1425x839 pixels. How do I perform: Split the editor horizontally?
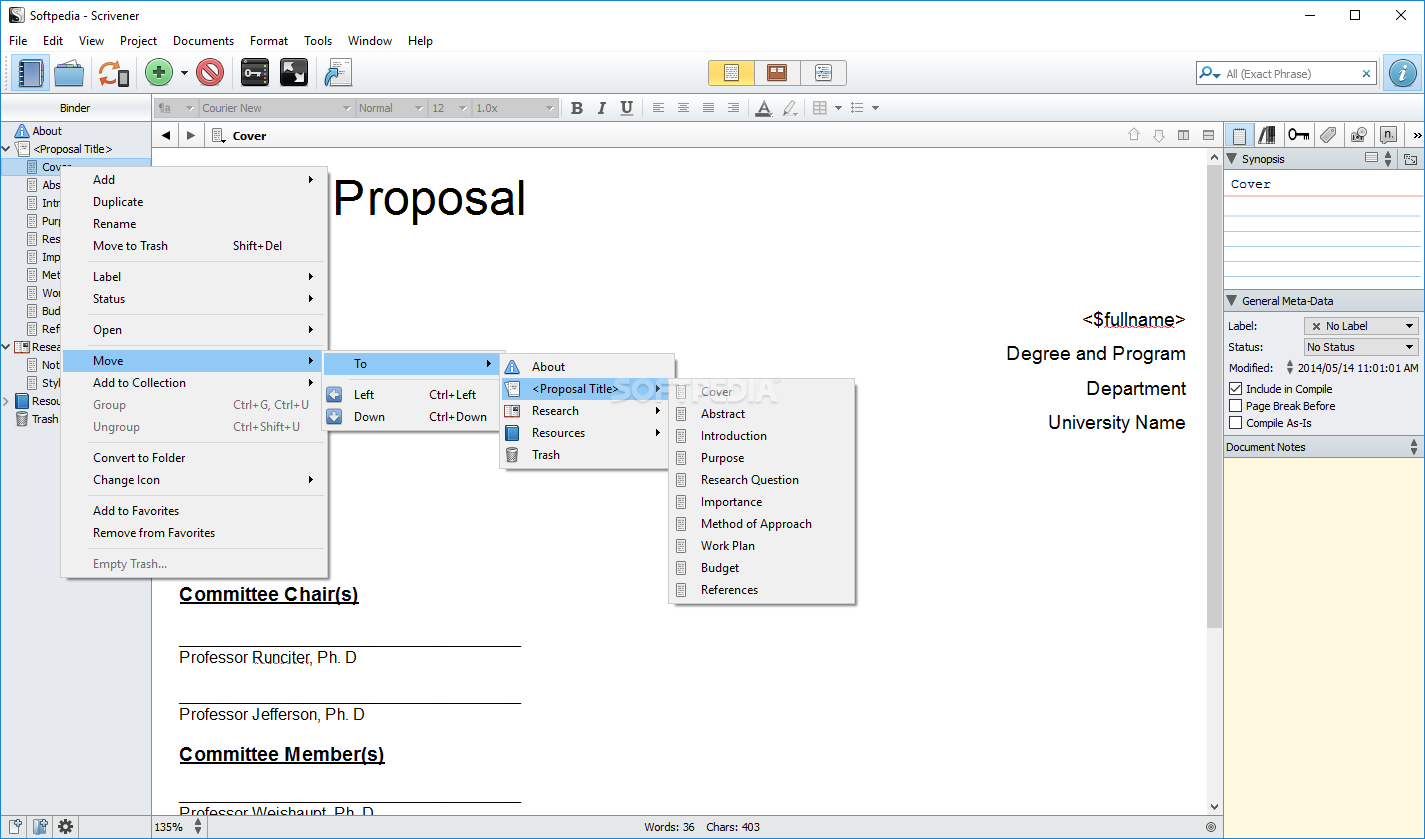(1209, 135)
